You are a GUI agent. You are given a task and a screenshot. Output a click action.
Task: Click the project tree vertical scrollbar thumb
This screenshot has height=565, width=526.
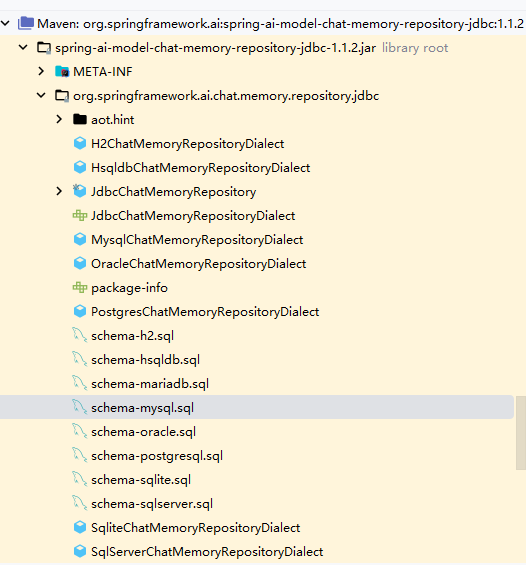click(x=521, y=433)
